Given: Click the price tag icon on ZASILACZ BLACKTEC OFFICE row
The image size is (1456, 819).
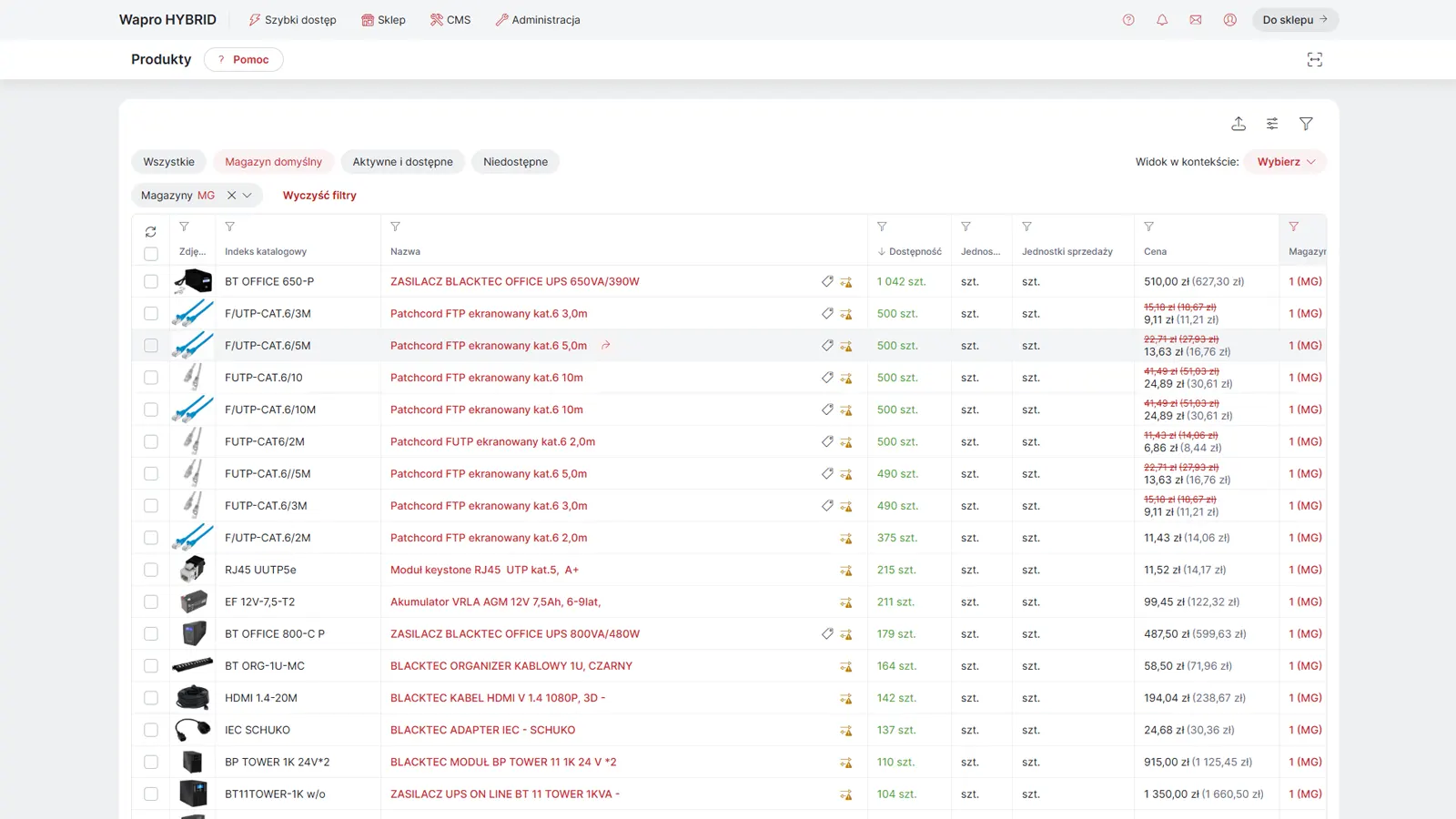Looking at the screenshot, I should coord(827,281).
